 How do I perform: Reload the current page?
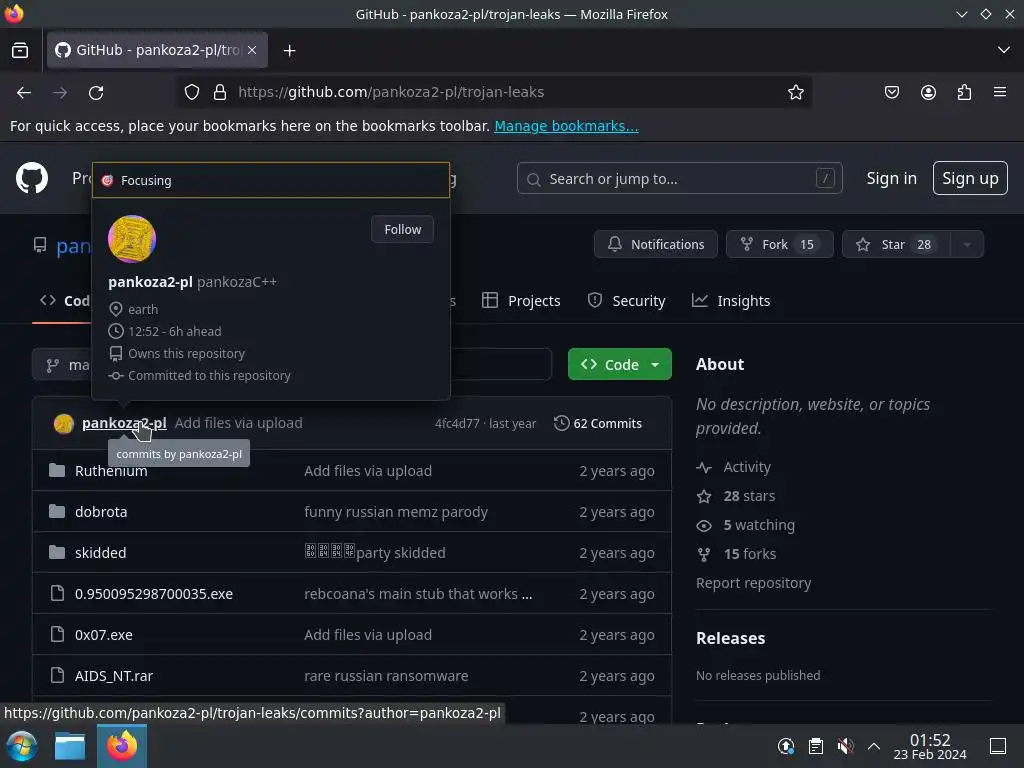coord(96,93)
